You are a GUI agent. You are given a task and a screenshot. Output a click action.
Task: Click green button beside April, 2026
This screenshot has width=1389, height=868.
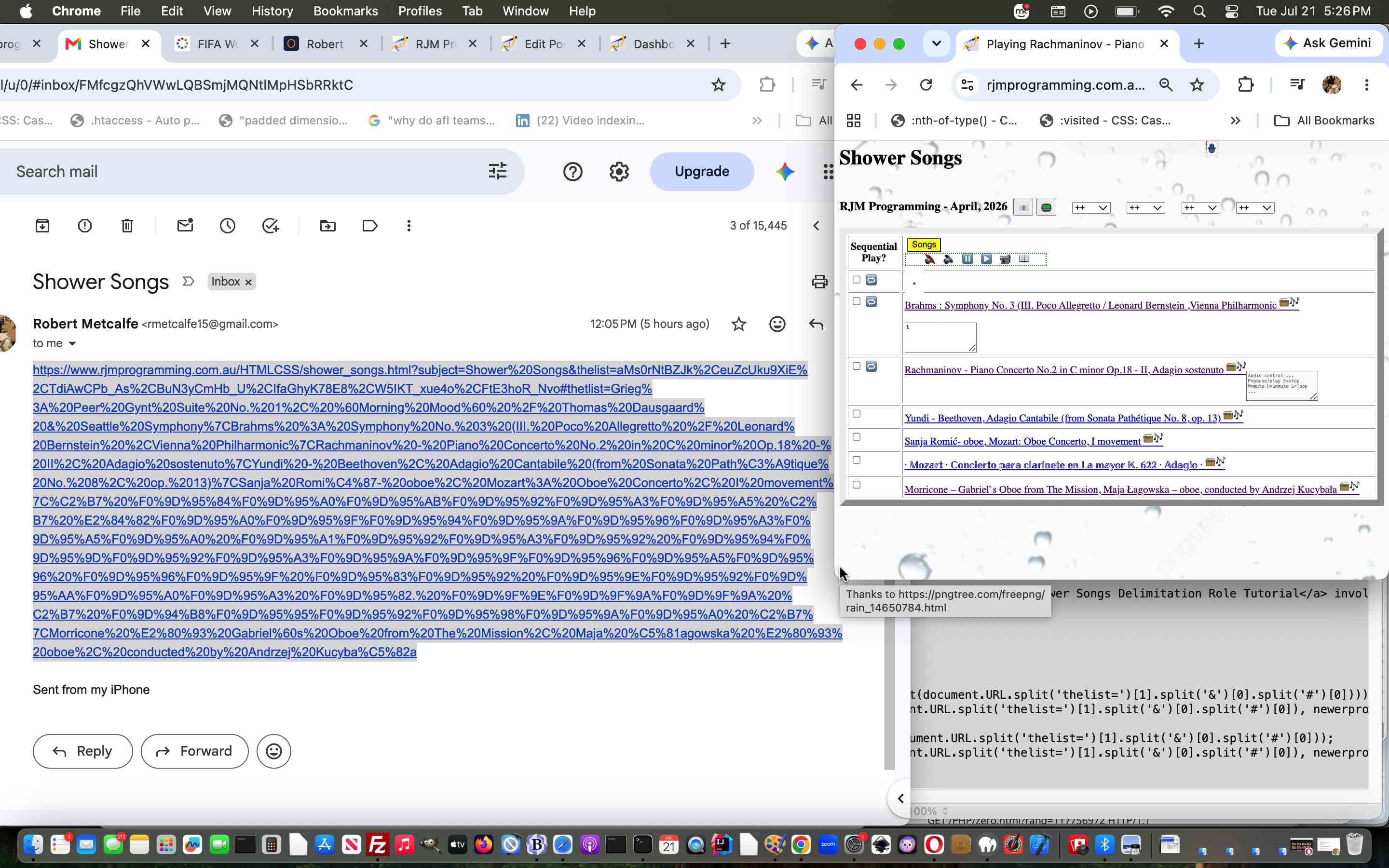point(1046,207)
